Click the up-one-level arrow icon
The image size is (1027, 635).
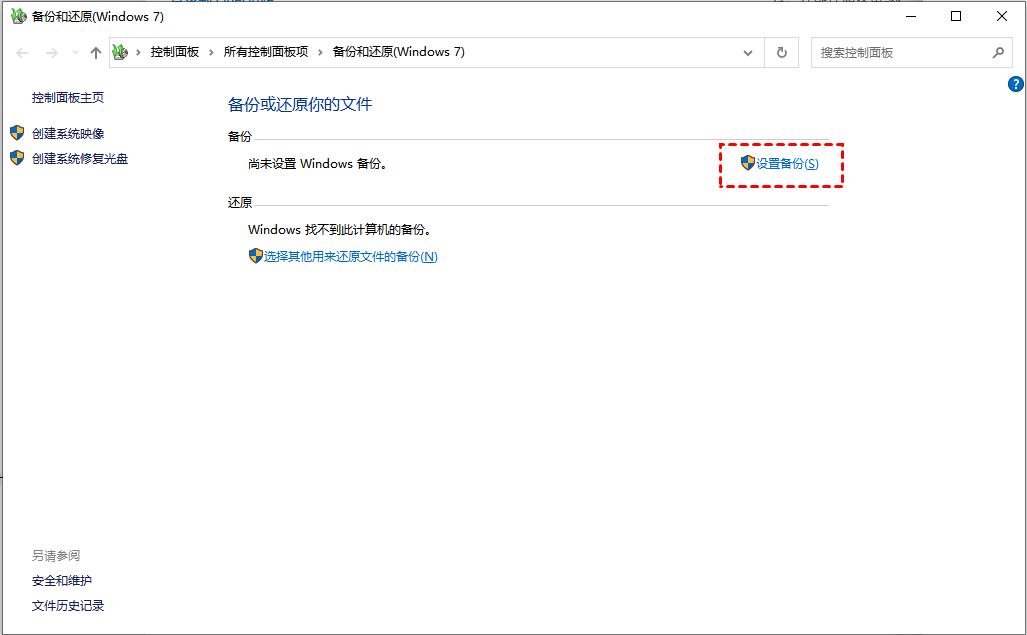click(x=94, y=52)
